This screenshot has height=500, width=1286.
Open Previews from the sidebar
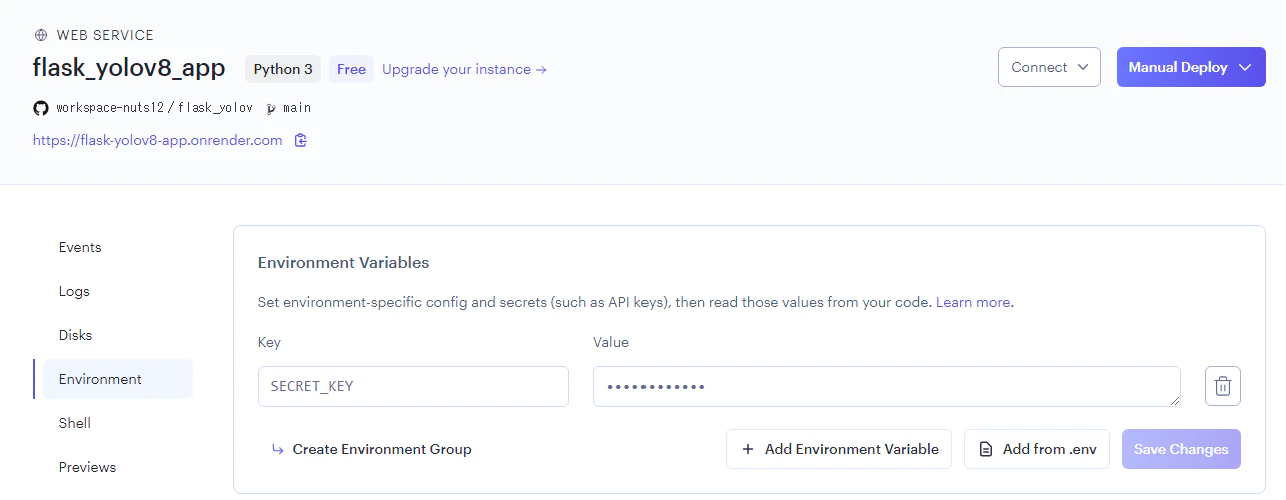[87, 467]
